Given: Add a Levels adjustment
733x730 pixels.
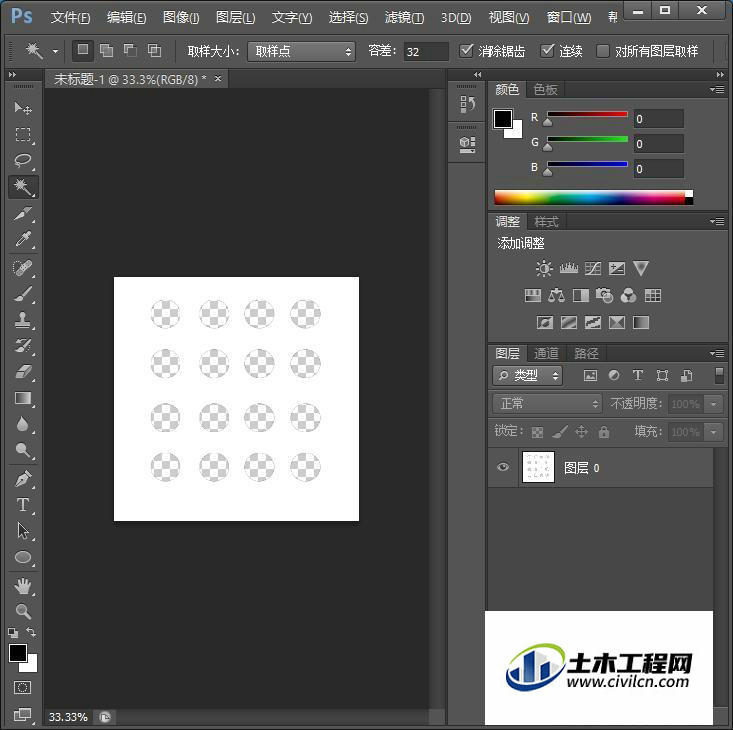Looking at the screenshot, I should tap(568, 268).
